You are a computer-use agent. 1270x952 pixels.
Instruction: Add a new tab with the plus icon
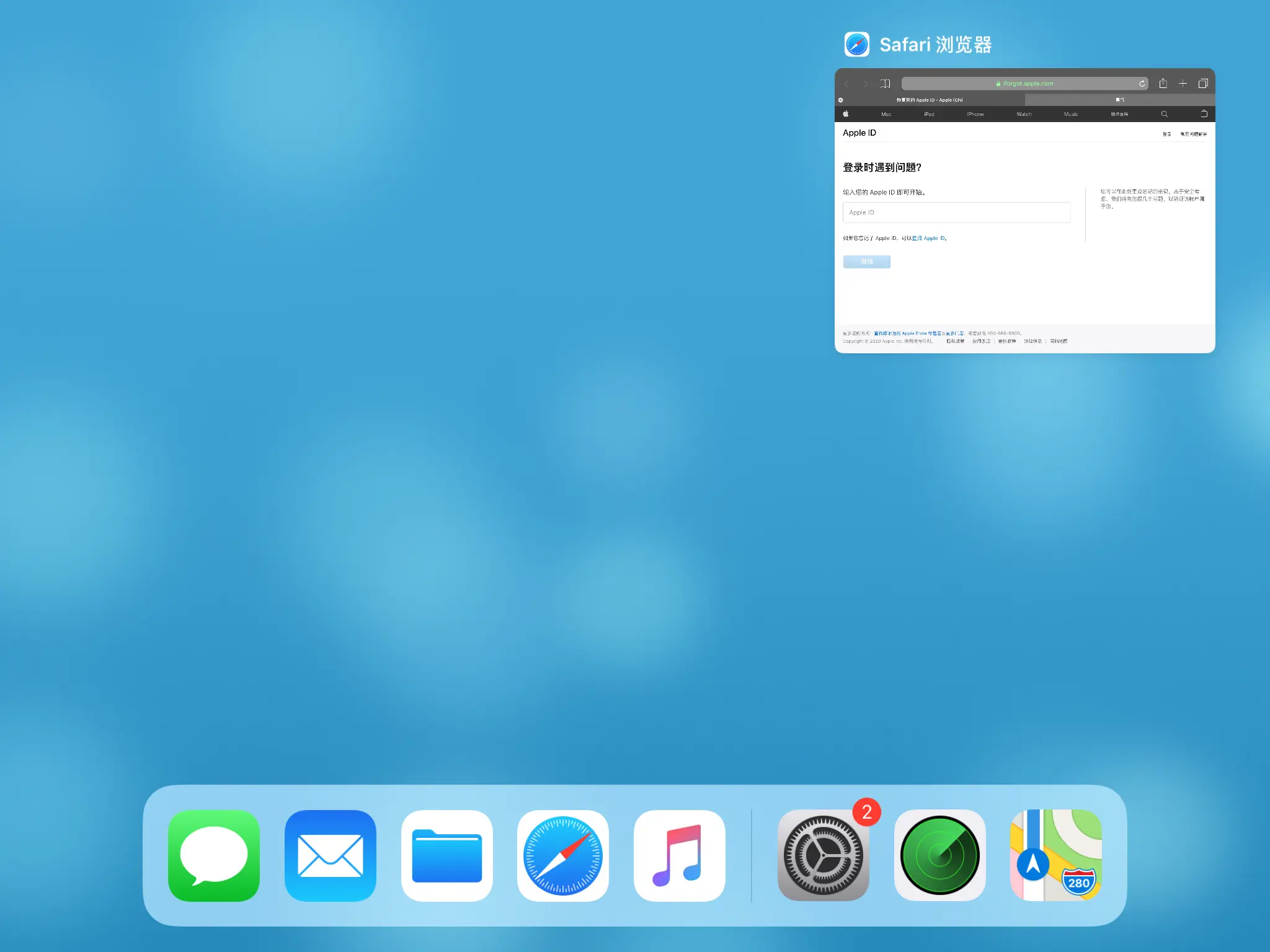[x=1183, y=84]
